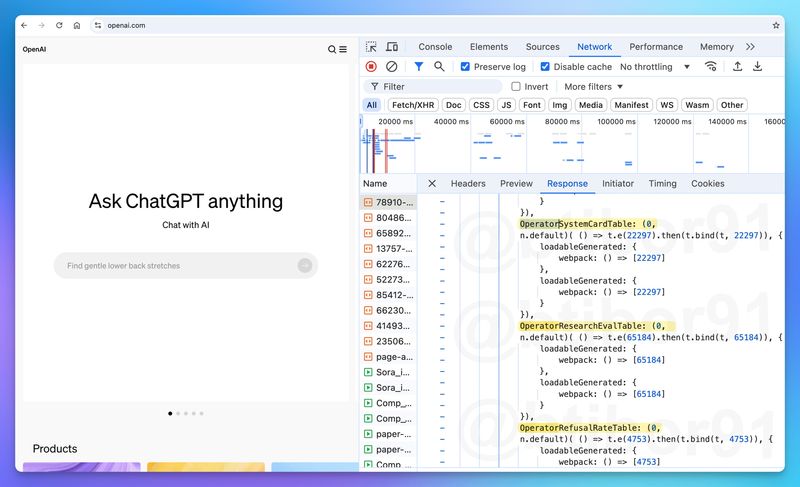
Task: Filter requests by All types
Action: coord(371,105)
